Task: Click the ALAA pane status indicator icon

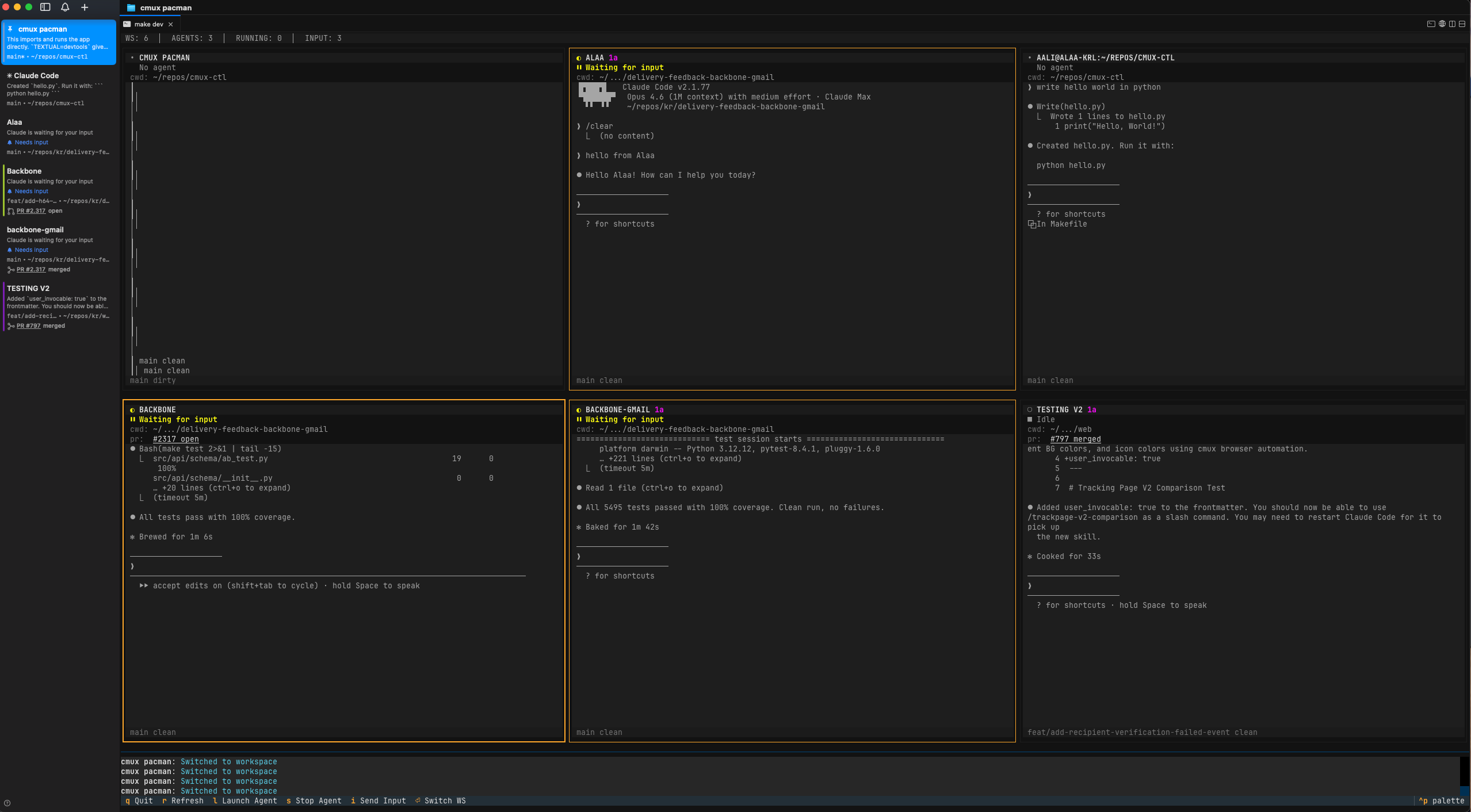Action: tap(579, 58)
